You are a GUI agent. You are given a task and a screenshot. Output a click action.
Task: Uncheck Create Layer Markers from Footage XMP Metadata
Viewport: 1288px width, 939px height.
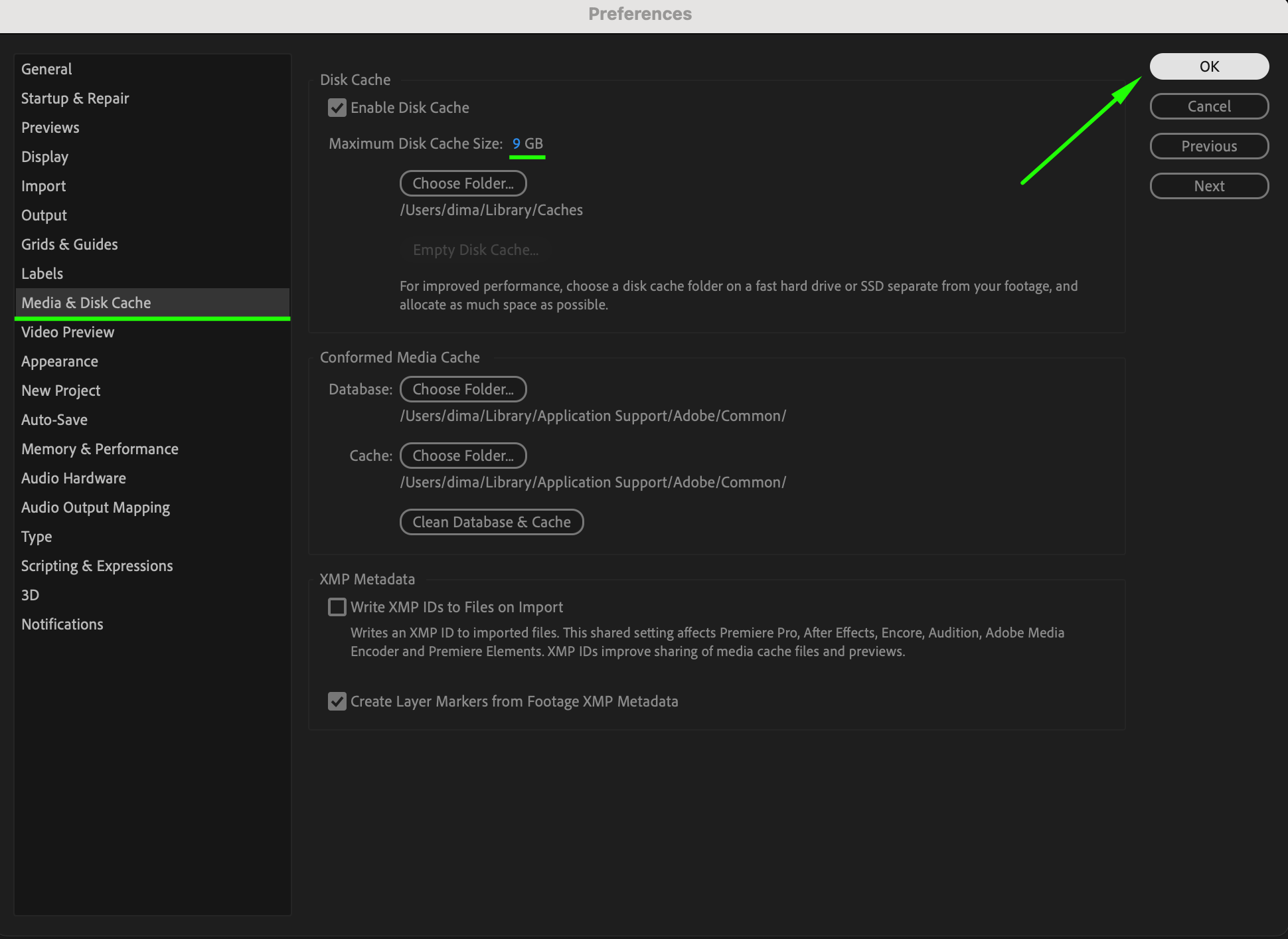pyautogui.click(x=337, y=701)
